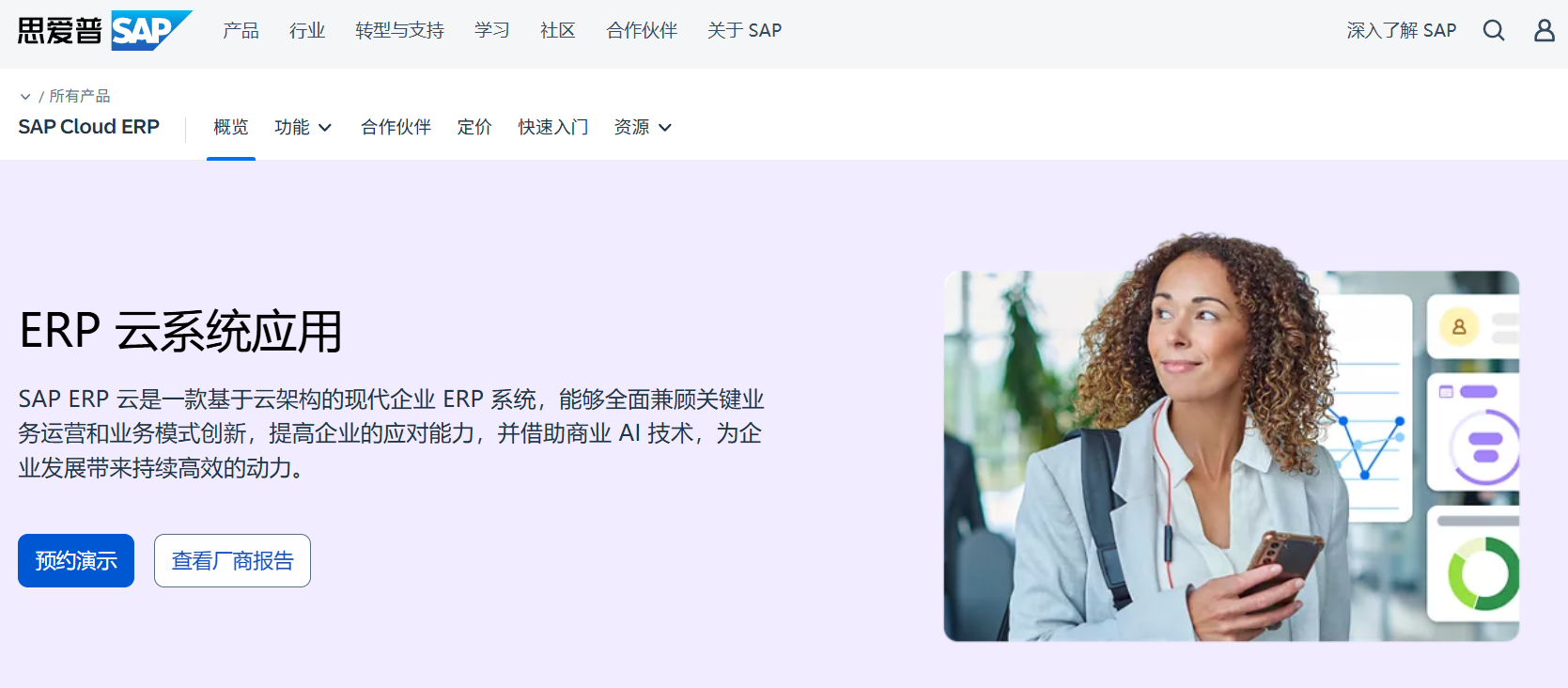Collapse the breadcrumb chevron before 所有产品

click(25, 97)
